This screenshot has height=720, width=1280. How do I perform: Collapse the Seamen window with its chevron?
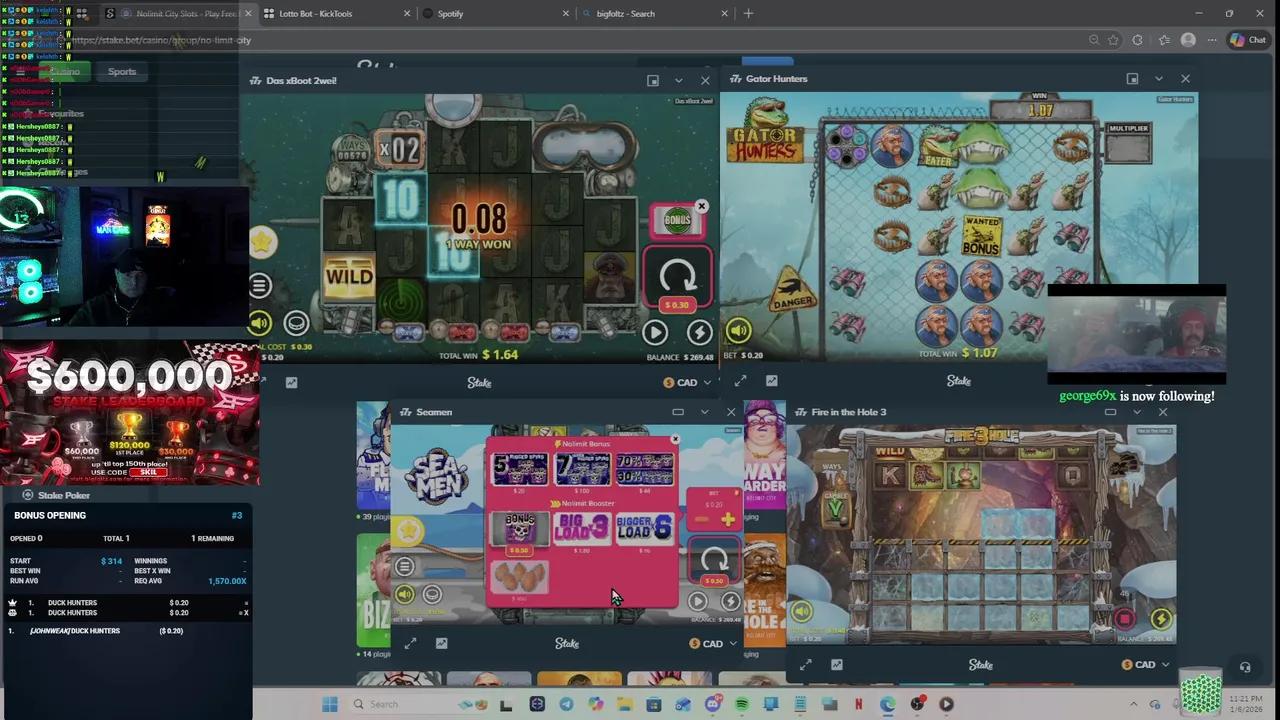704,411
